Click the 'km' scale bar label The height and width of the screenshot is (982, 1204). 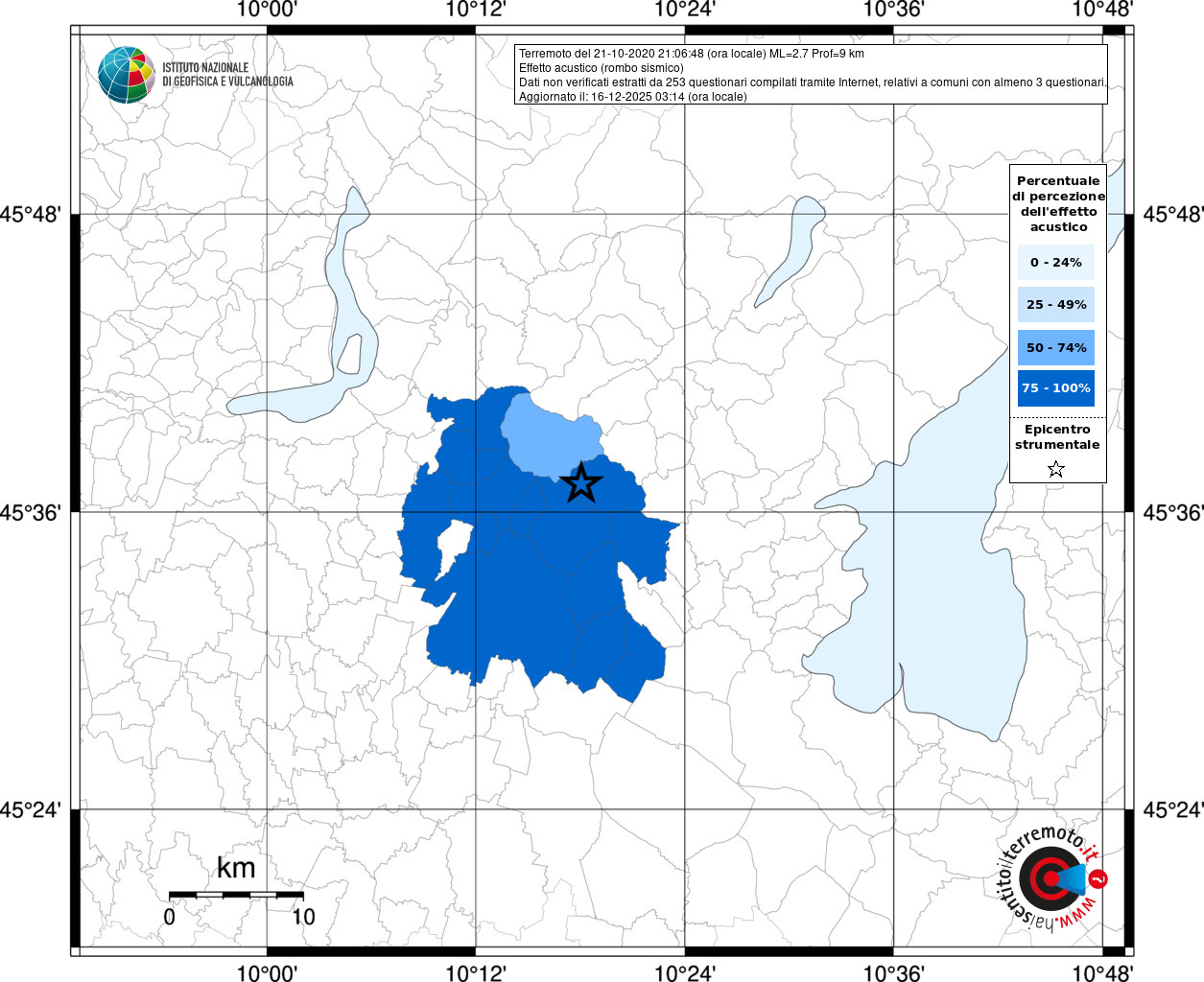[x=236, y=868]
